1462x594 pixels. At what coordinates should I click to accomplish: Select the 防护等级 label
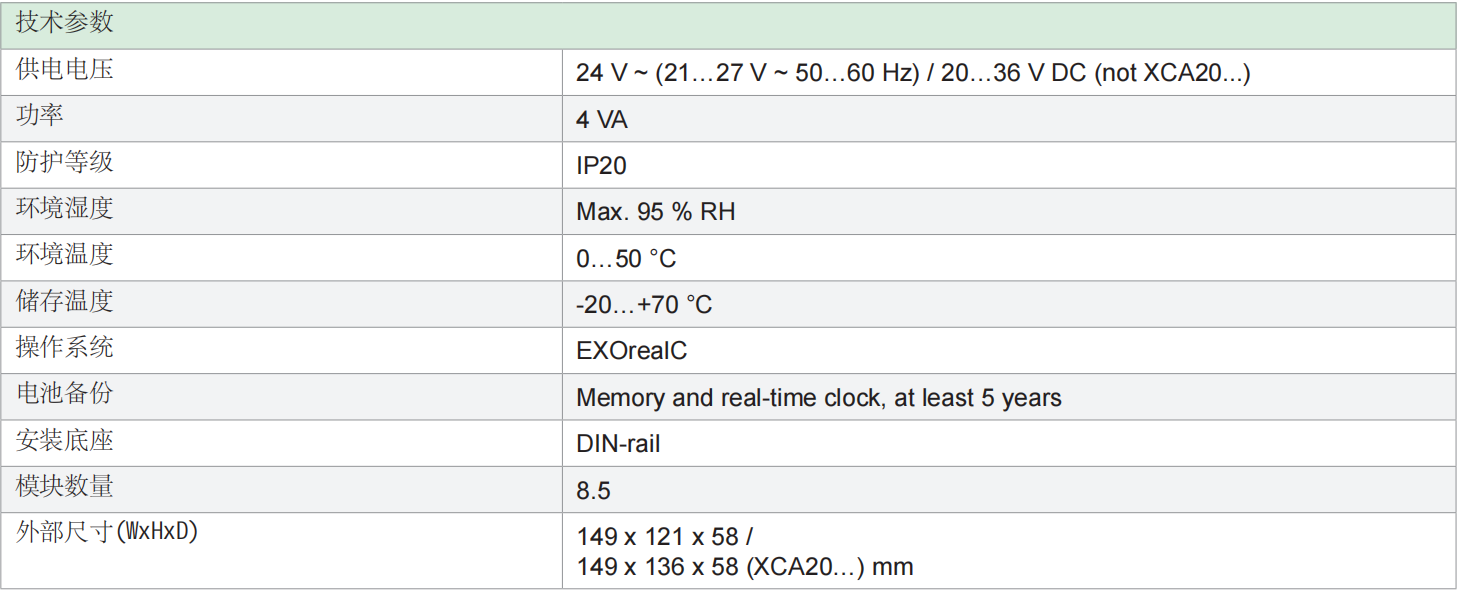(64, 162)
